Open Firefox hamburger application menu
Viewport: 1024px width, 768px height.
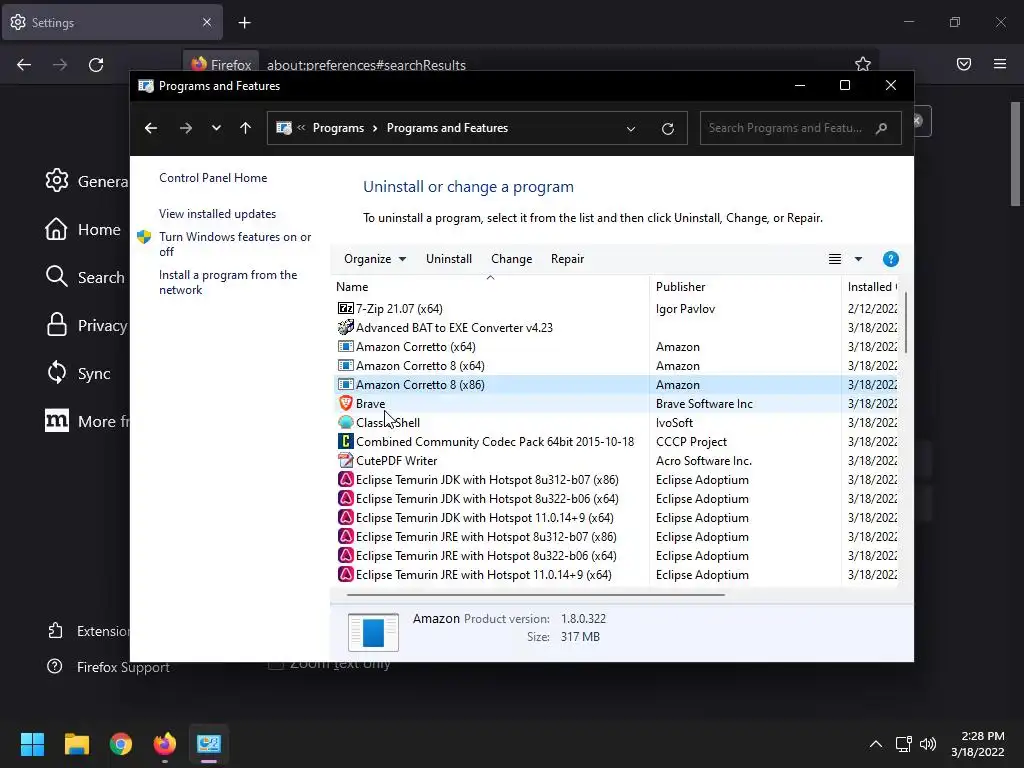tap(1000, 64)
